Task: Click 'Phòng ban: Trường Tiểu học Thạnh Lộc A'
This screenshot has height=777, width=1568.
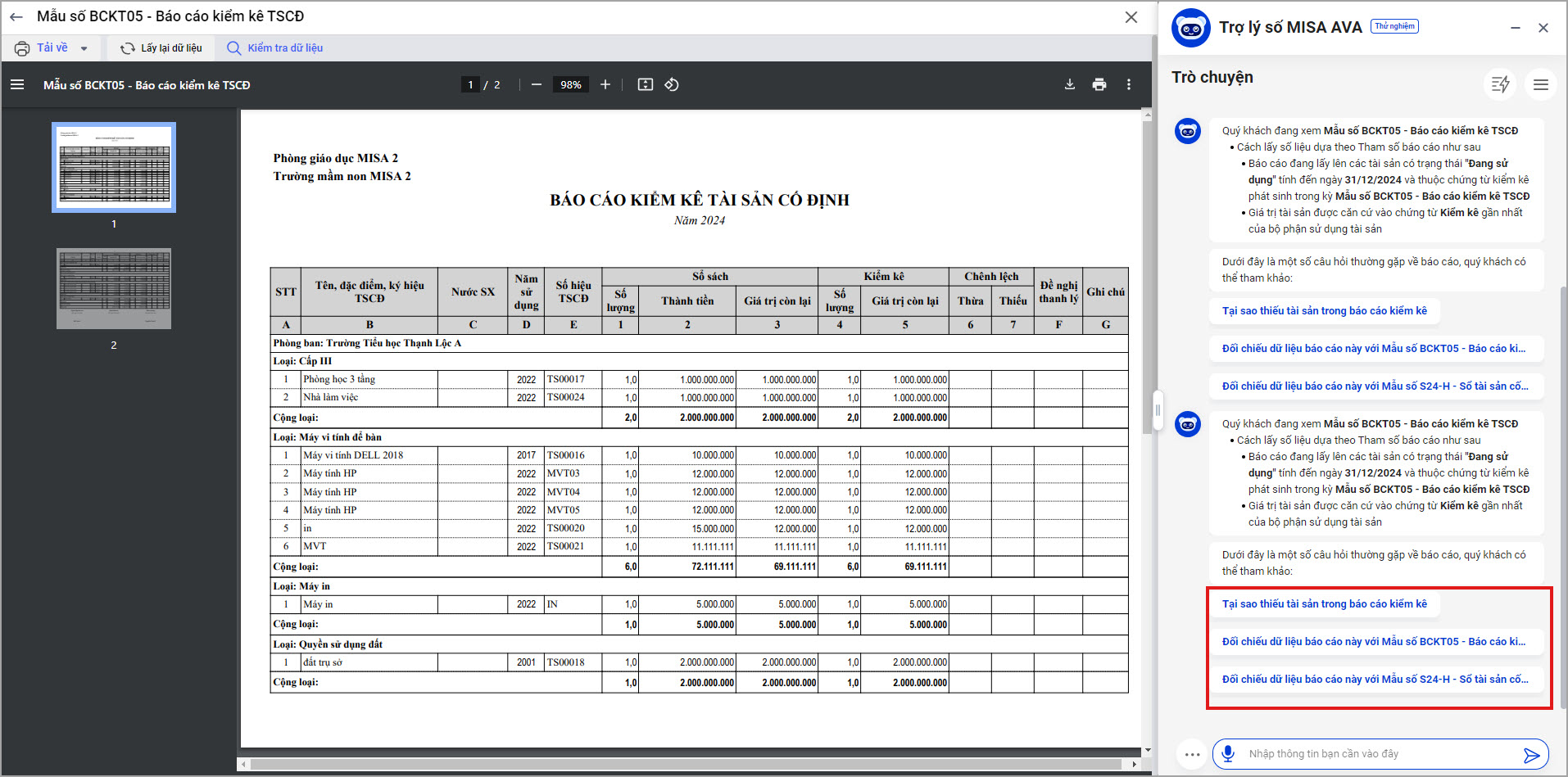Action: (368, 343)
